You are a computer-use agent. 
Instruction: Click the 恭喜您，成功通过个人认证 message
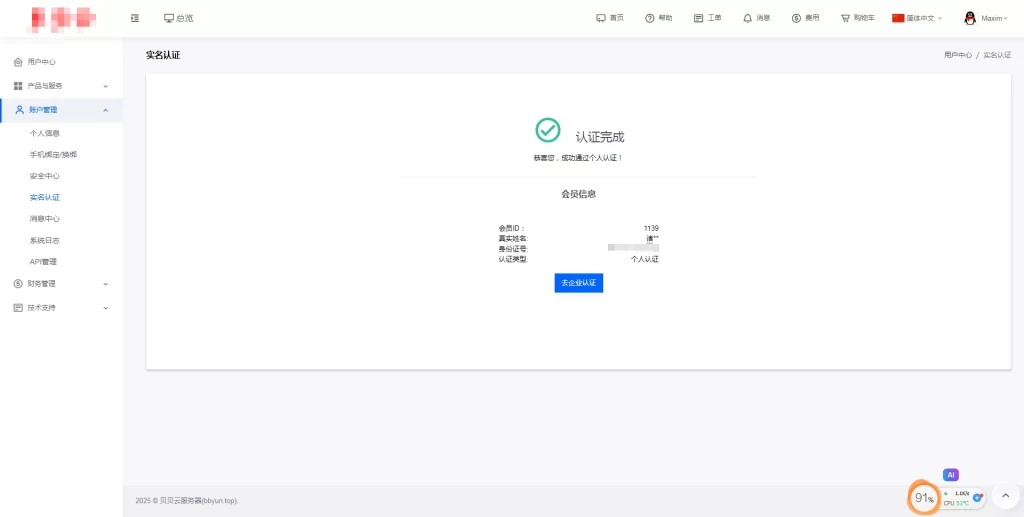click(579, 158)
